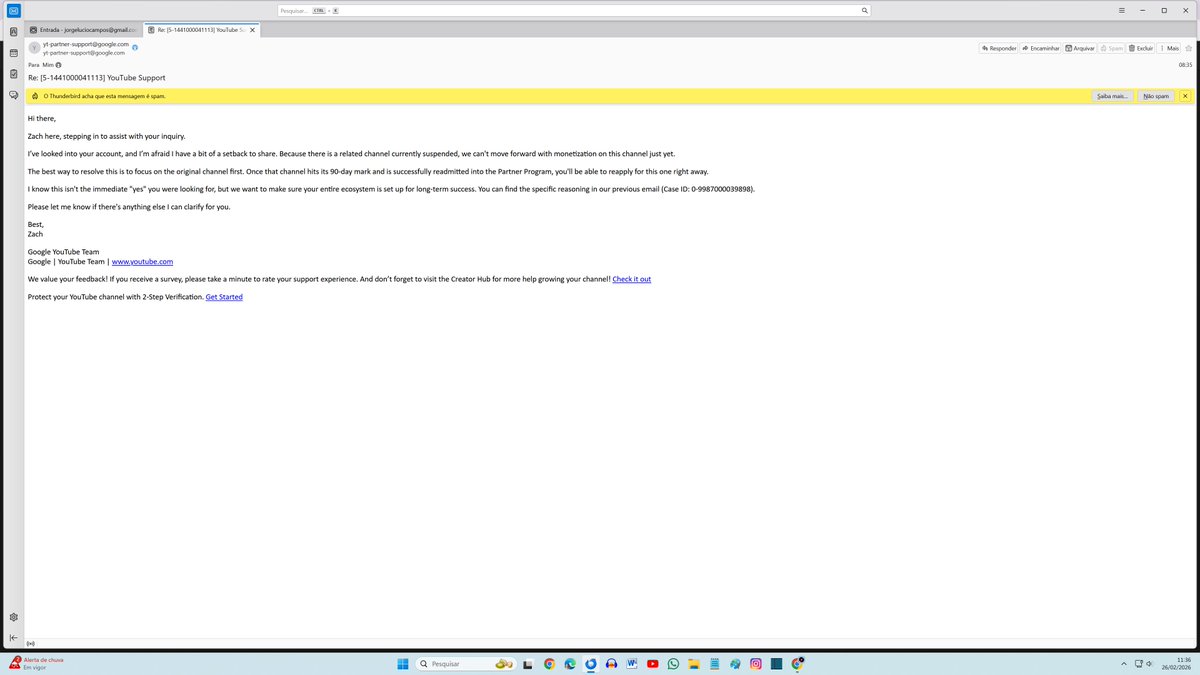Open Thunderbird settings via the gear icon
The height and width of the screenshot is (675, 1200).
tap(12, 617)
